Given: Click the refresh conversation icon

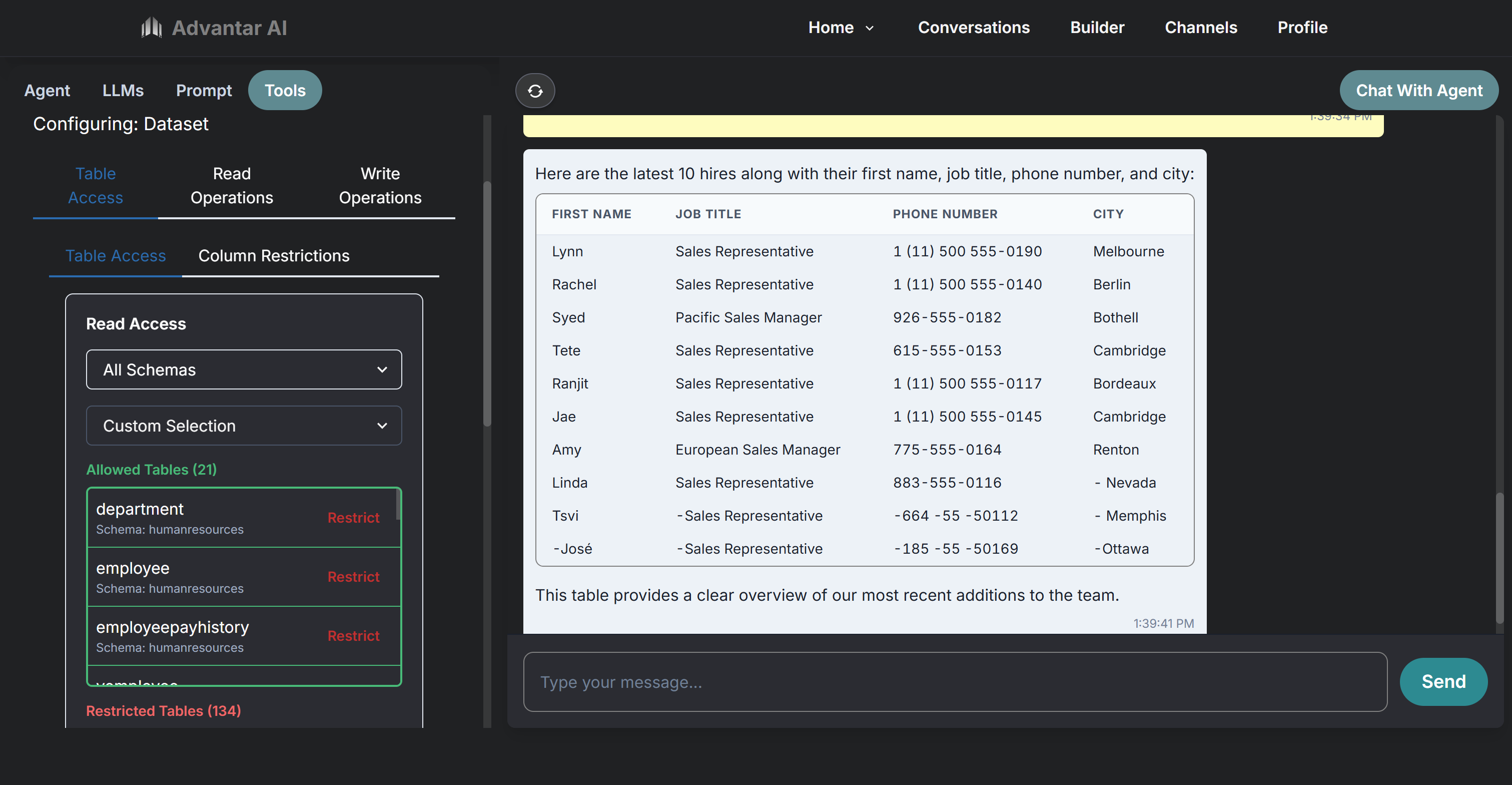Looking at the screenshot, I should (535, 91).
